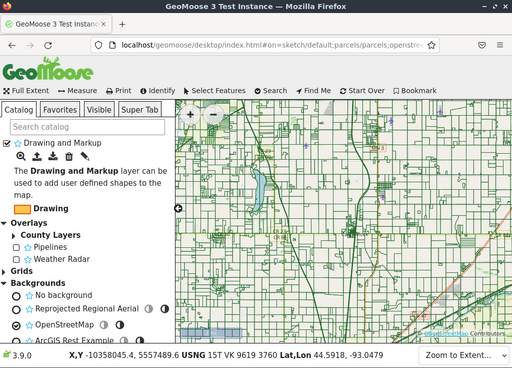Collapse the sidebar with arrow icon
This screenshot has width=512, height=368.
pos(178,208)
